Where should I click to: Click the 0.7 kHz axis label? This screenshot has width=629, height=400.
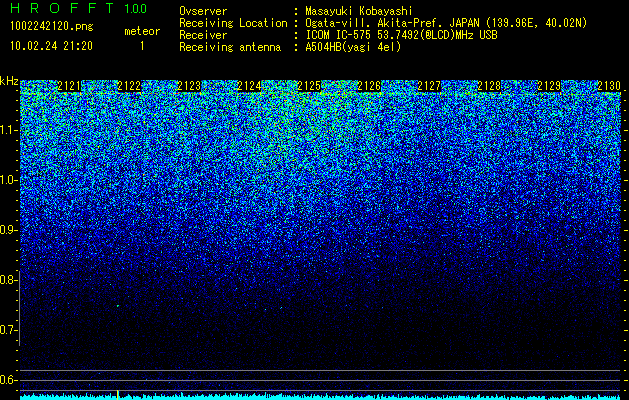(9, 330)
